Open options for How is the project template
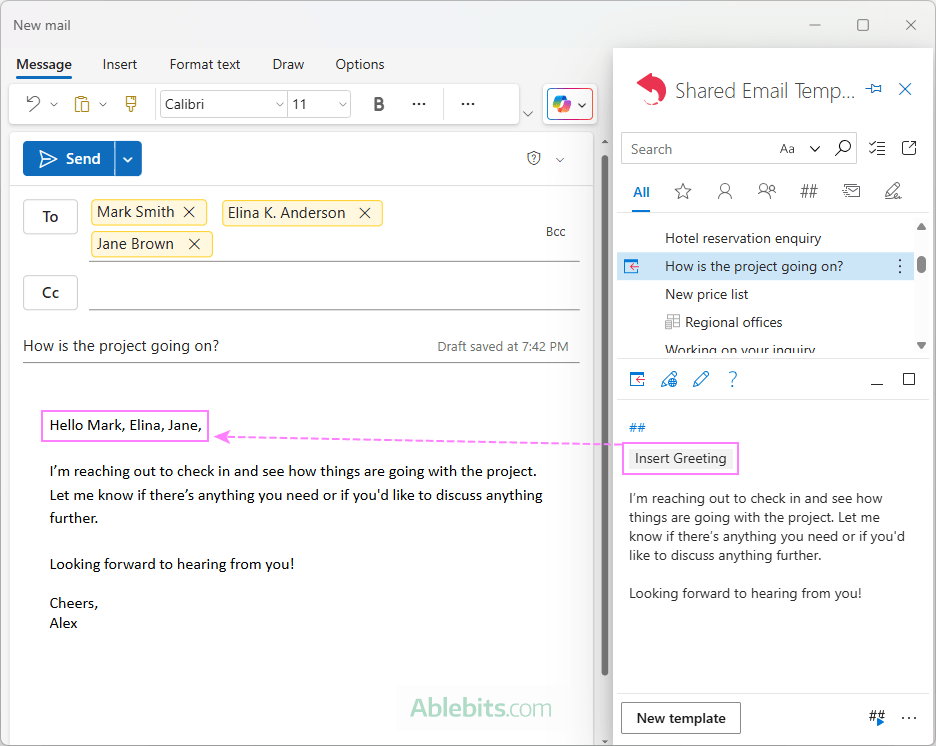936x746 pixels. click(x=900, y=266)
